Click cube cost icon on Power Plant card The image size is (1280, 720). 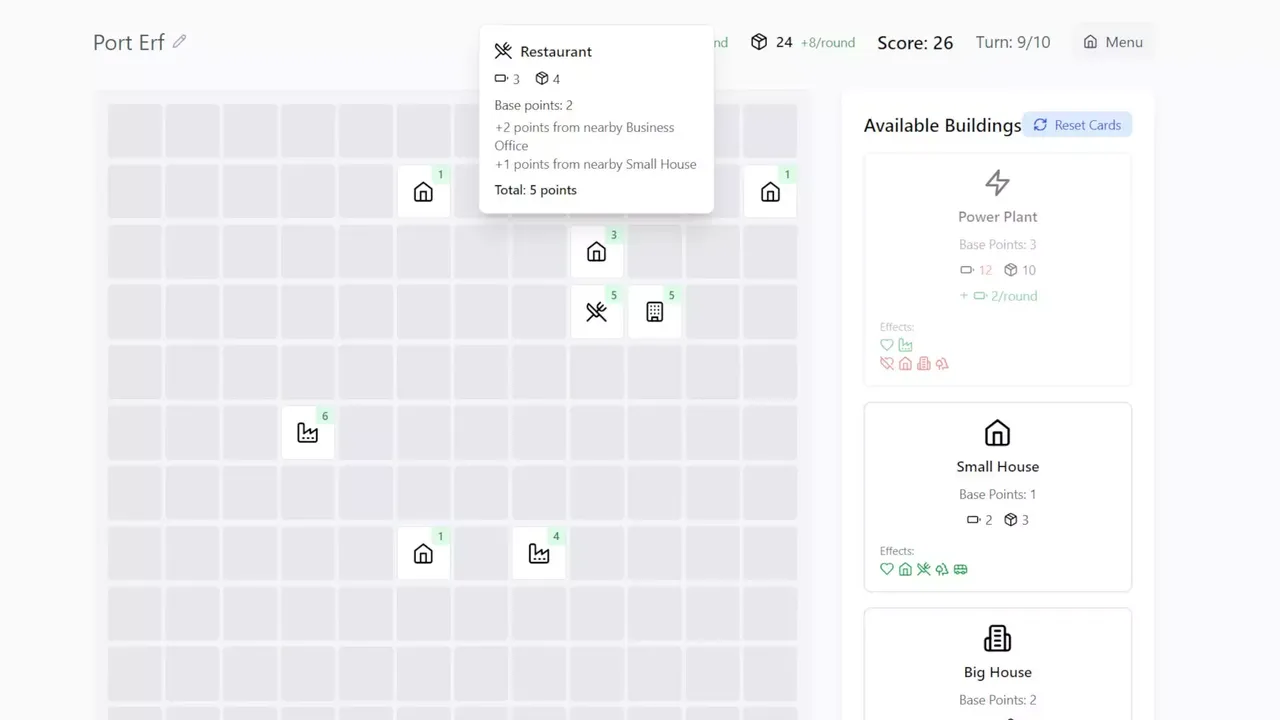click(x=1011, y=270)
